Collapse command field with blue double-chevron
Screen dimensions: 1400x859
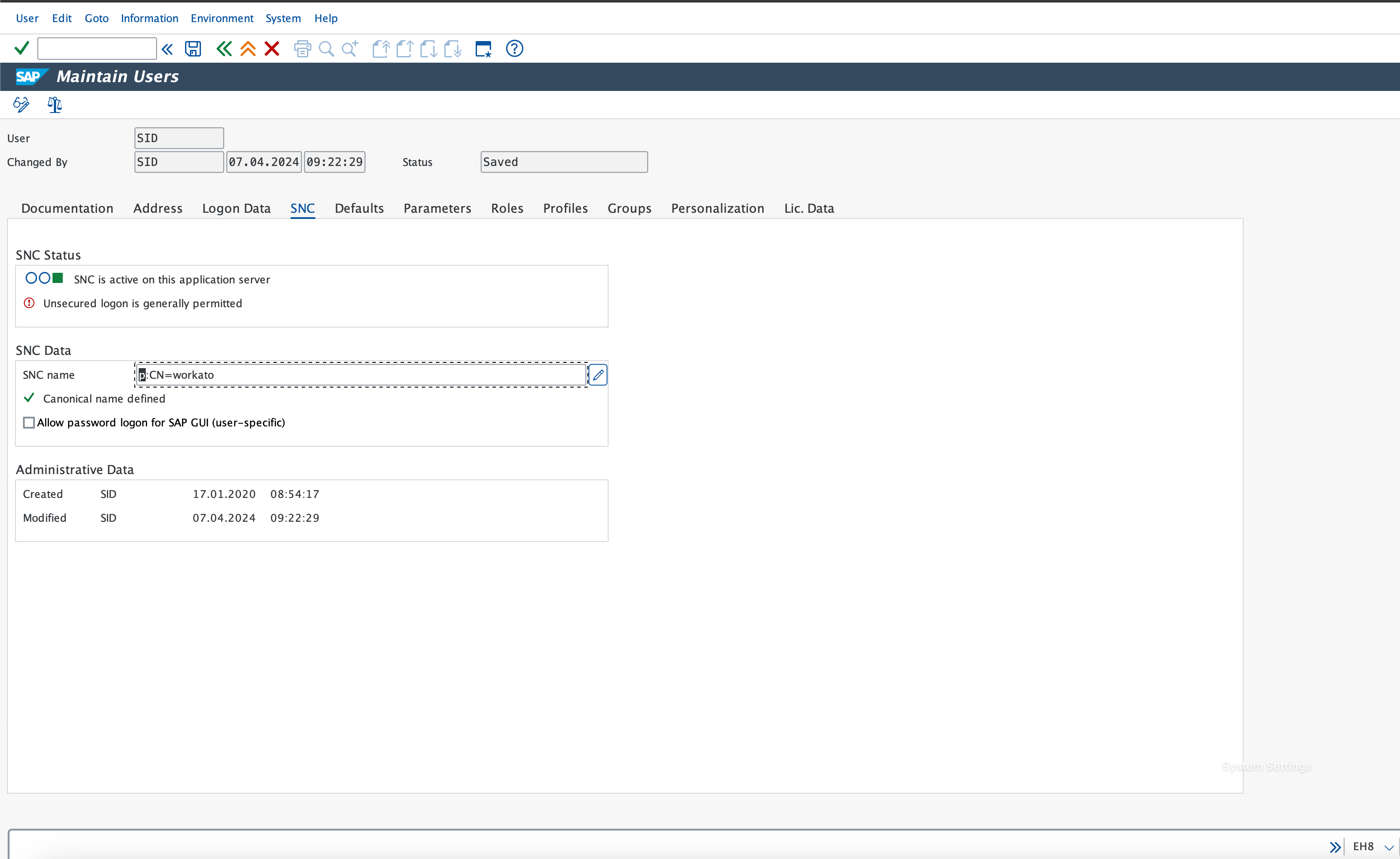[x=167, y=49]
